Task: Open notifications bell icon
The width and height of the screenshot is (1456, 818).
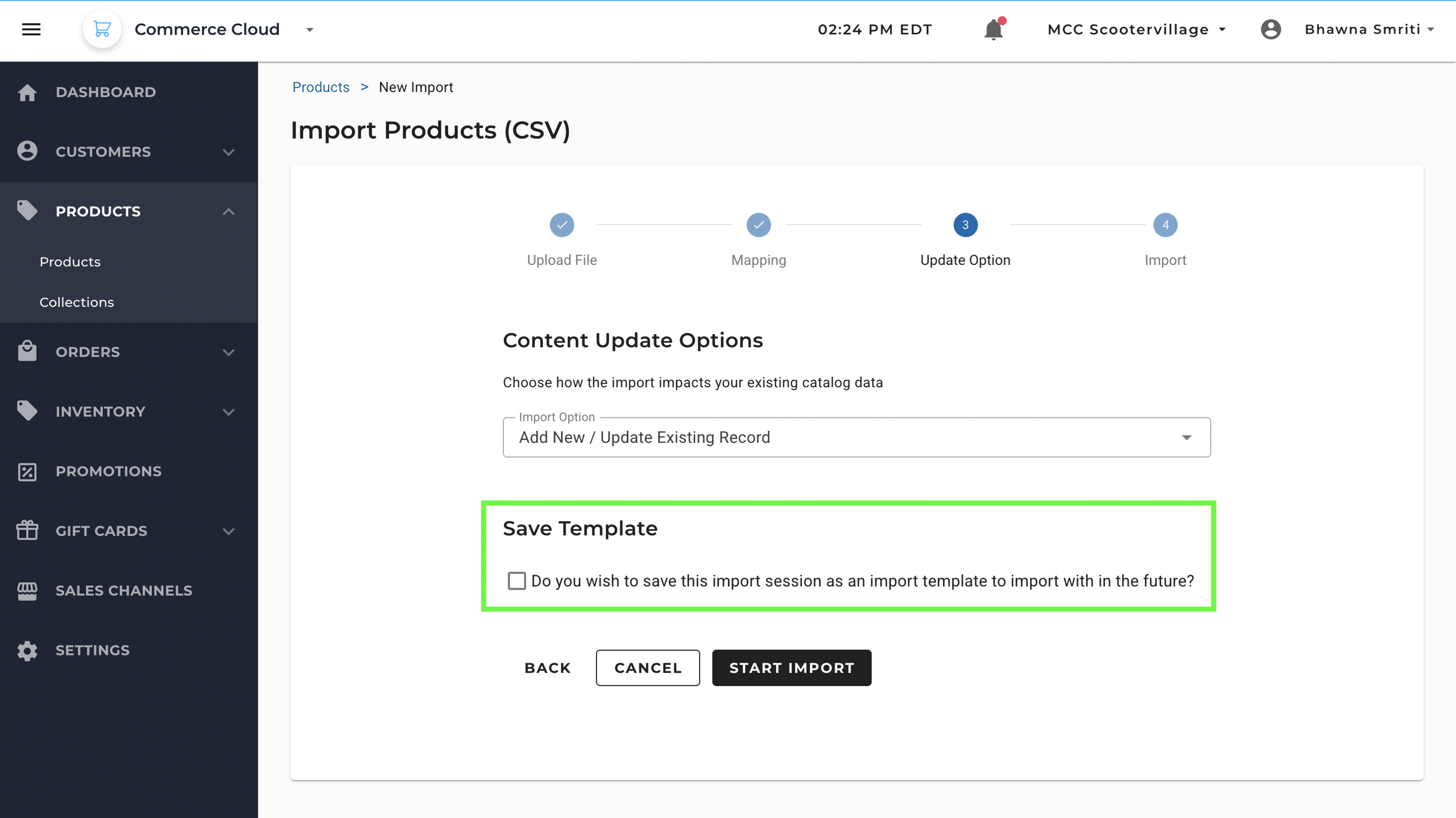Action: pyautogui.click(x=993, y=30)
